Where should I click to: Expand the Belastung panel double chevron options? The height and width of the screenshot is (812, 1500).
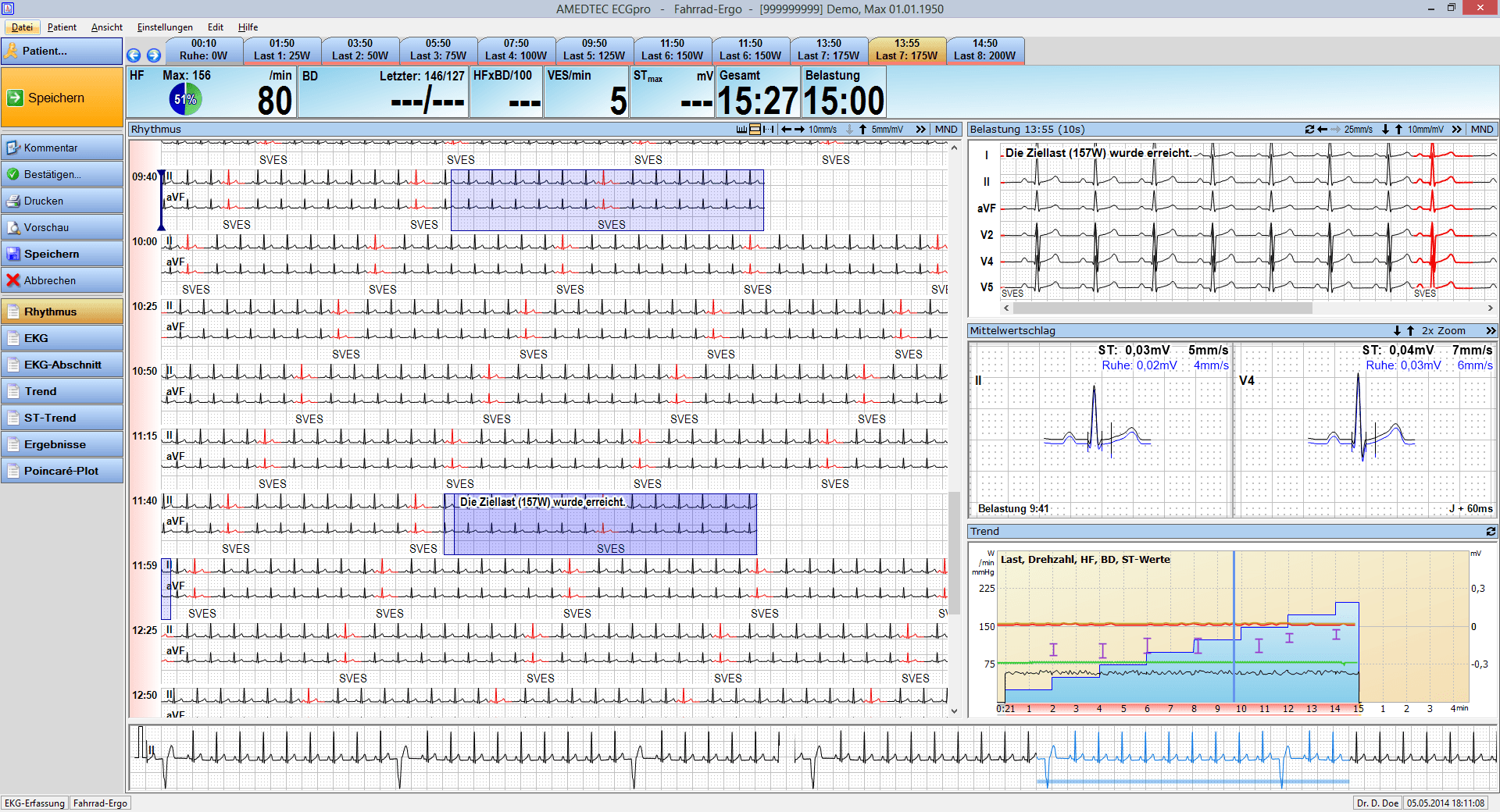pos(1457,130)
